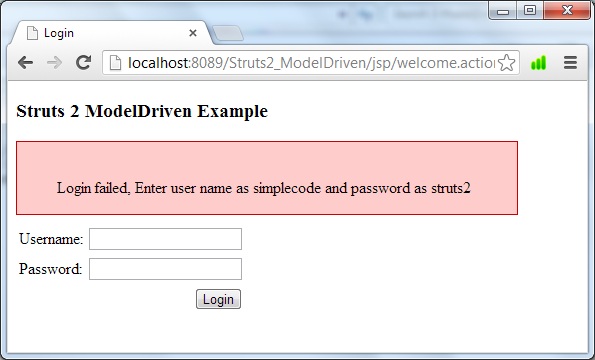Close the browser window

coord(567,11)
